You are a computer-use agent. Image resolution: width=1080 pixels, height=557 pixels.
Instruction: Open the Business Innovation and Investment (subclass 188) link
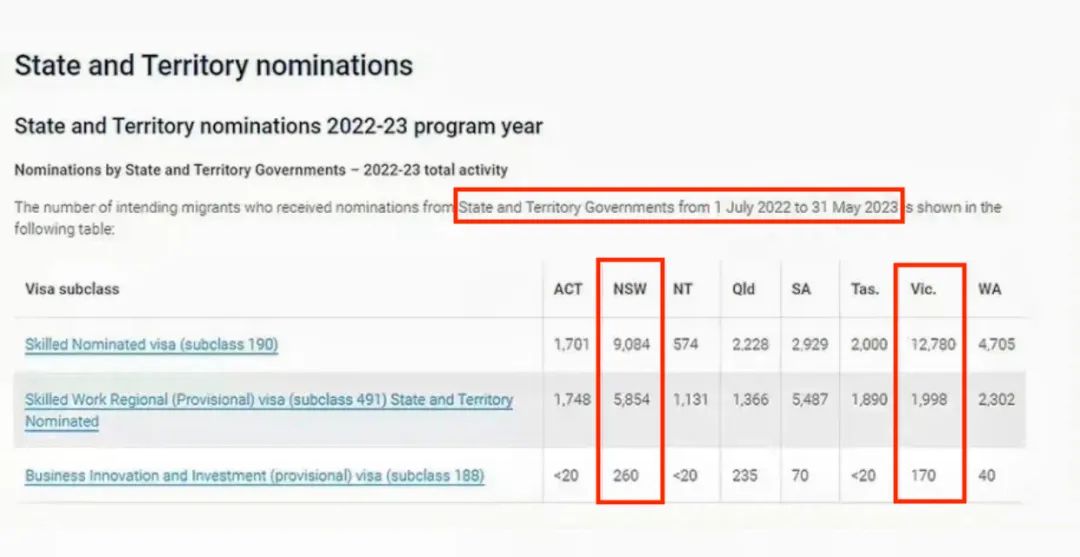[x=254, y=476]
